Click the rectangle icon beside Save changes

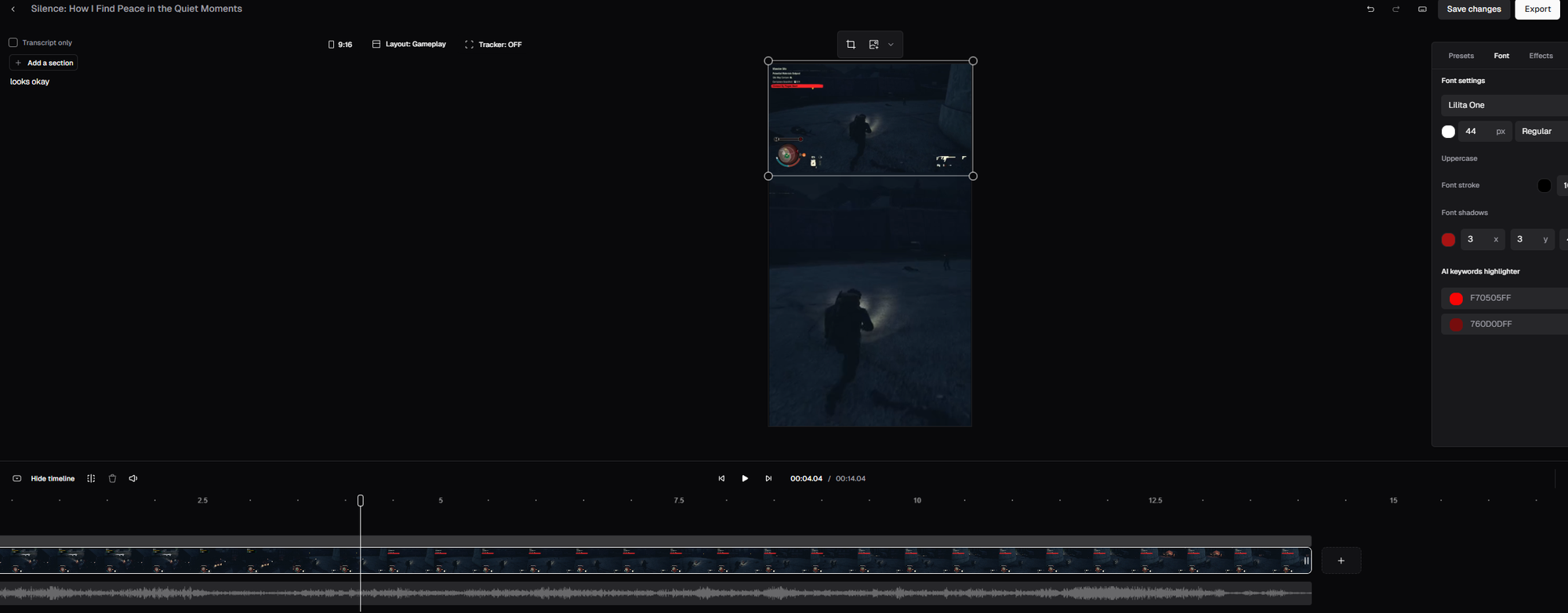pyautogui.click(x=1422, y=9)
